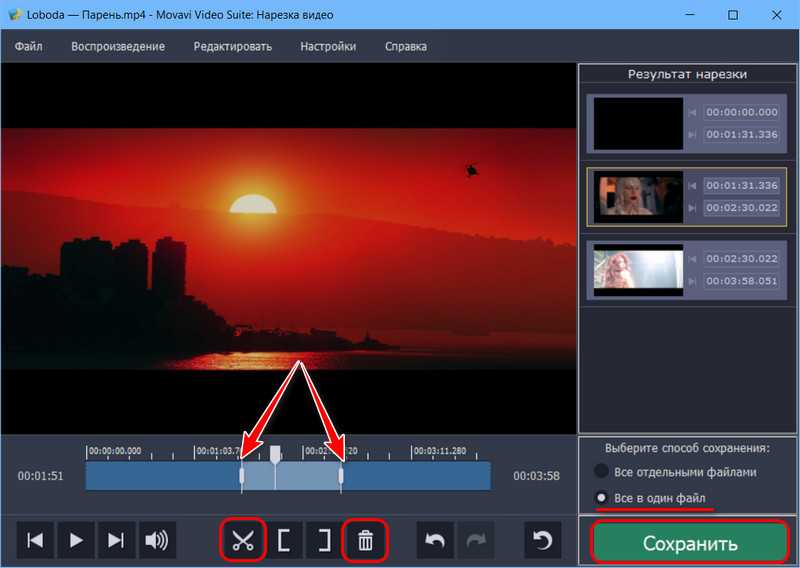Click go-to-end icon beside 00:03:58.051

pyautogui.click(x=692, y=281)
